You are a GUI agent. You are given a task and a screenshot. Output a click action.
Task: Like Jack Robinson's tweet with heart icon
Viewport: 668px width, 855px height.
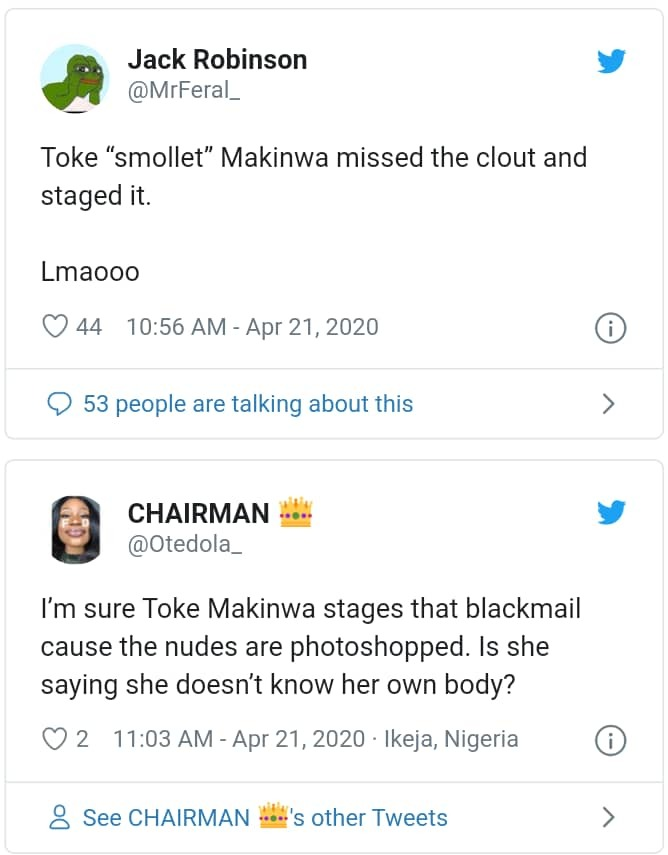tap(55, 326)
